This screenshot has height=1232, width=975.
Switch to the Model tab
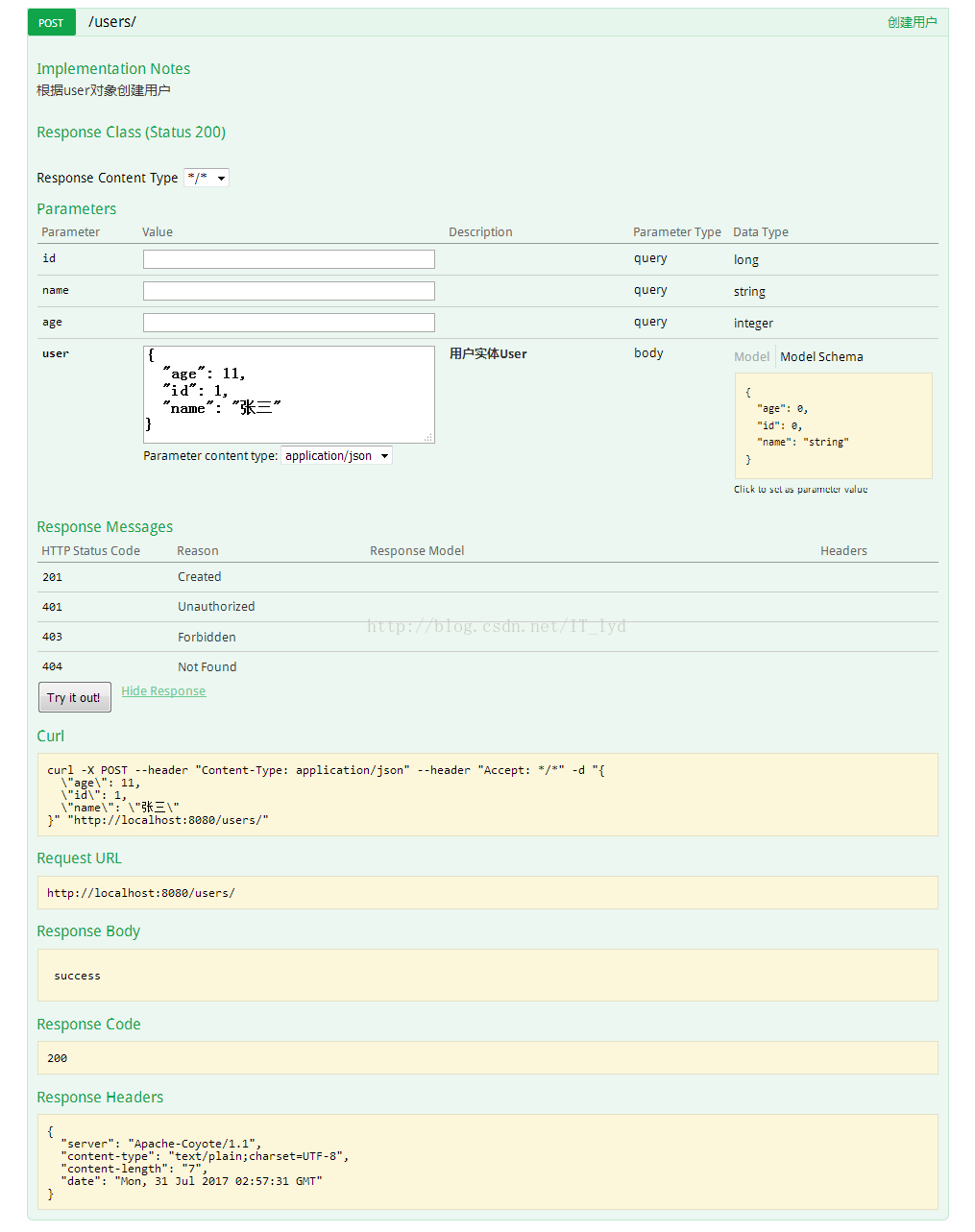point(751,356)
